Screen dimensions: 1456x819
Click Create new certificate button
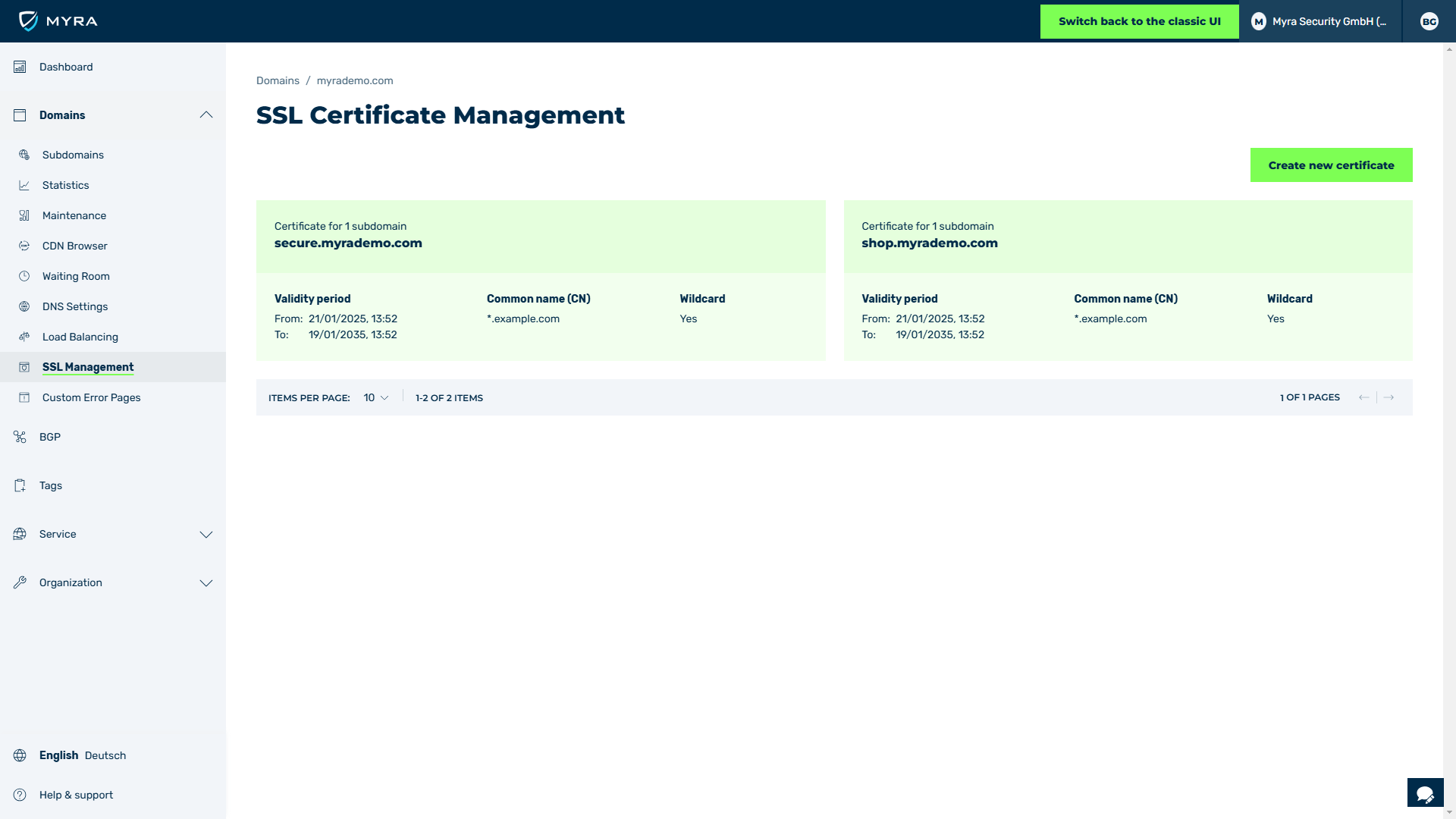1331,165
